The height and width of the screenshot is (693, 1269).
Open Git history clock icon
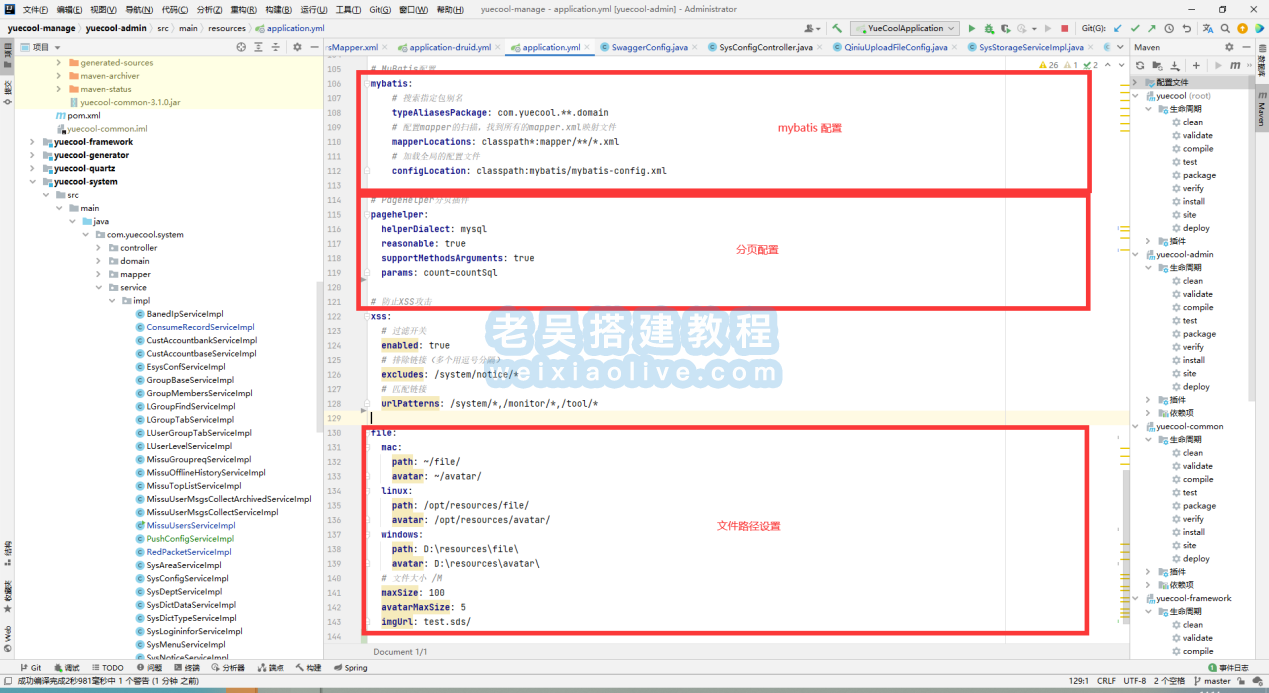pos(1169,29)
